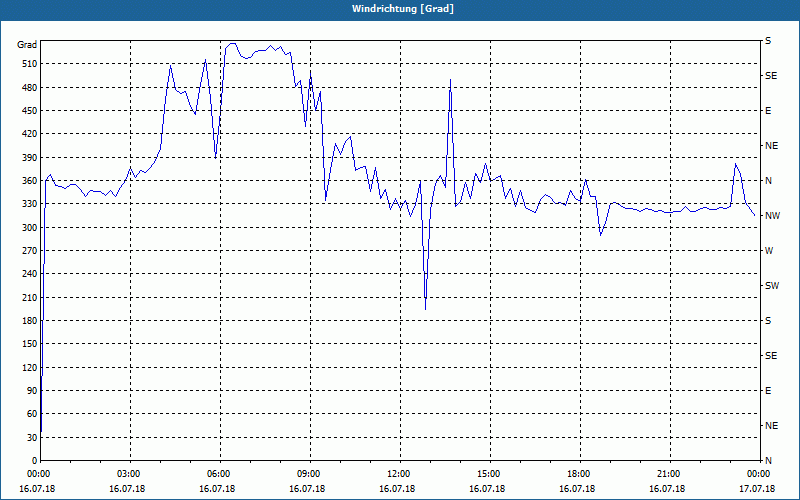Viewport: 800px width, 500px height.
Task: Click the "Grad" axis unit label
Action: [27, 45]
